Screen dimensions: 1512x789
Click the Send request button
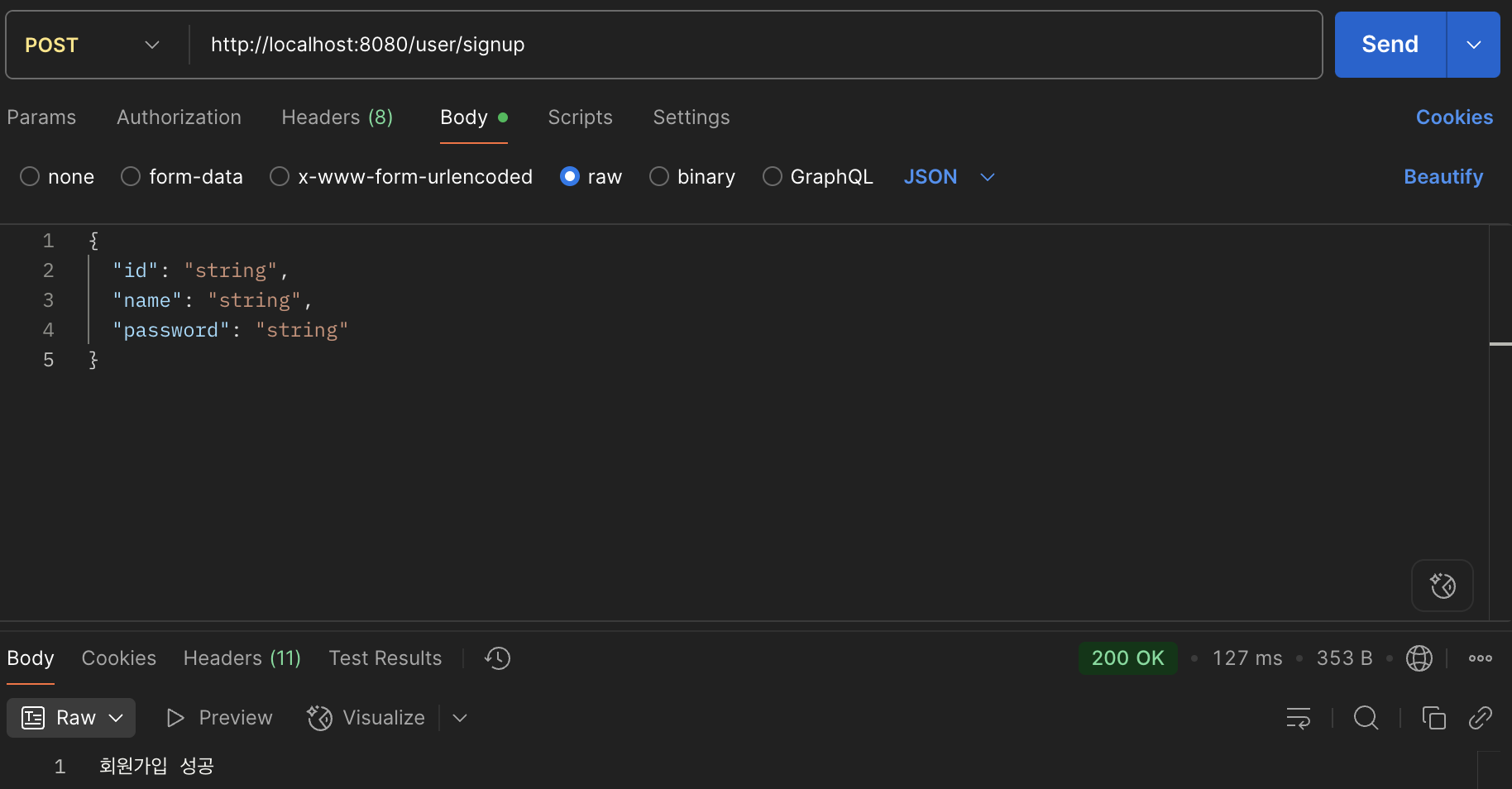pos(1390,45)
